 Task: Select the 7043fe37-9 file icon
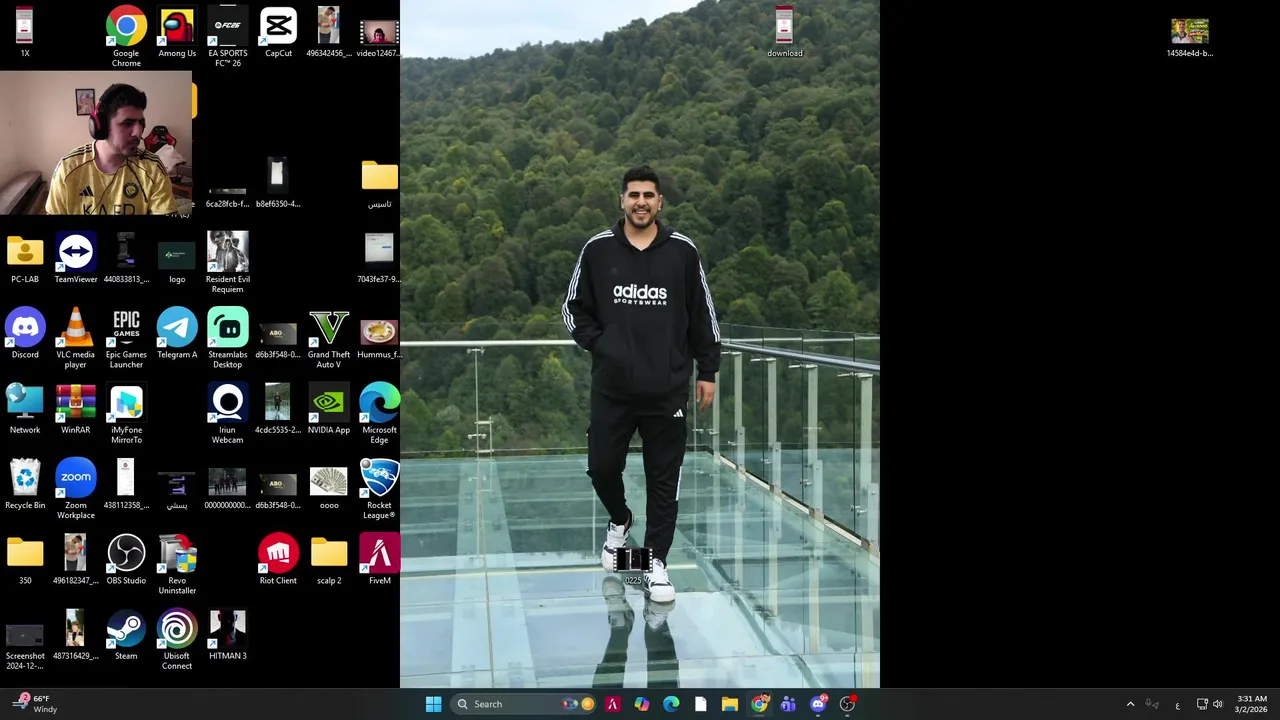pos(379,259)
